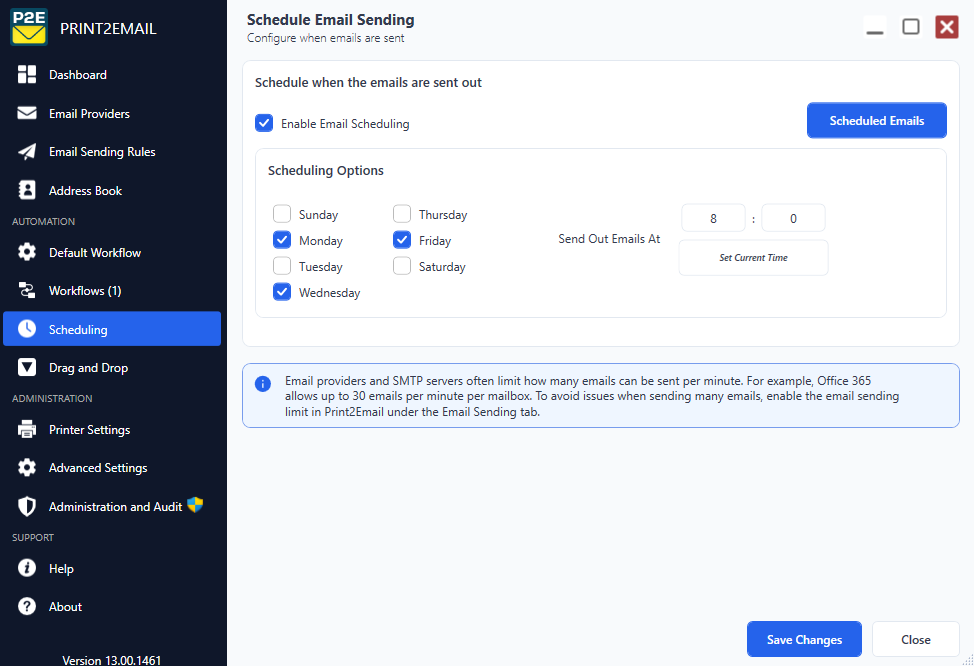Click the PRINT2EMAIL title text

108,29
